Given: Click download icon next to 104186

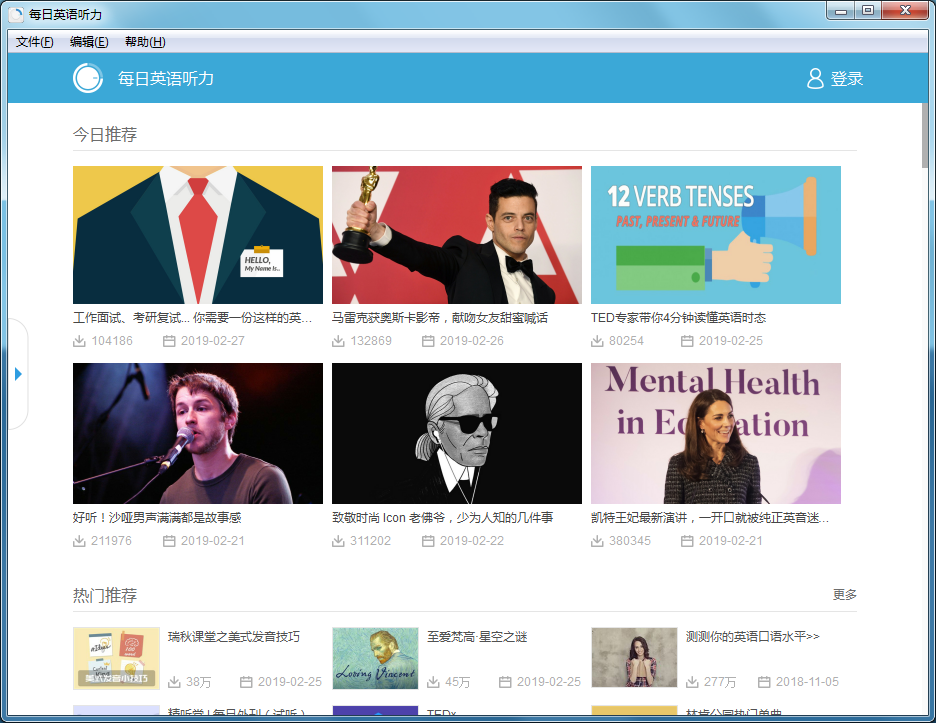Looking at the screenshot, I should tap(79, 341).
